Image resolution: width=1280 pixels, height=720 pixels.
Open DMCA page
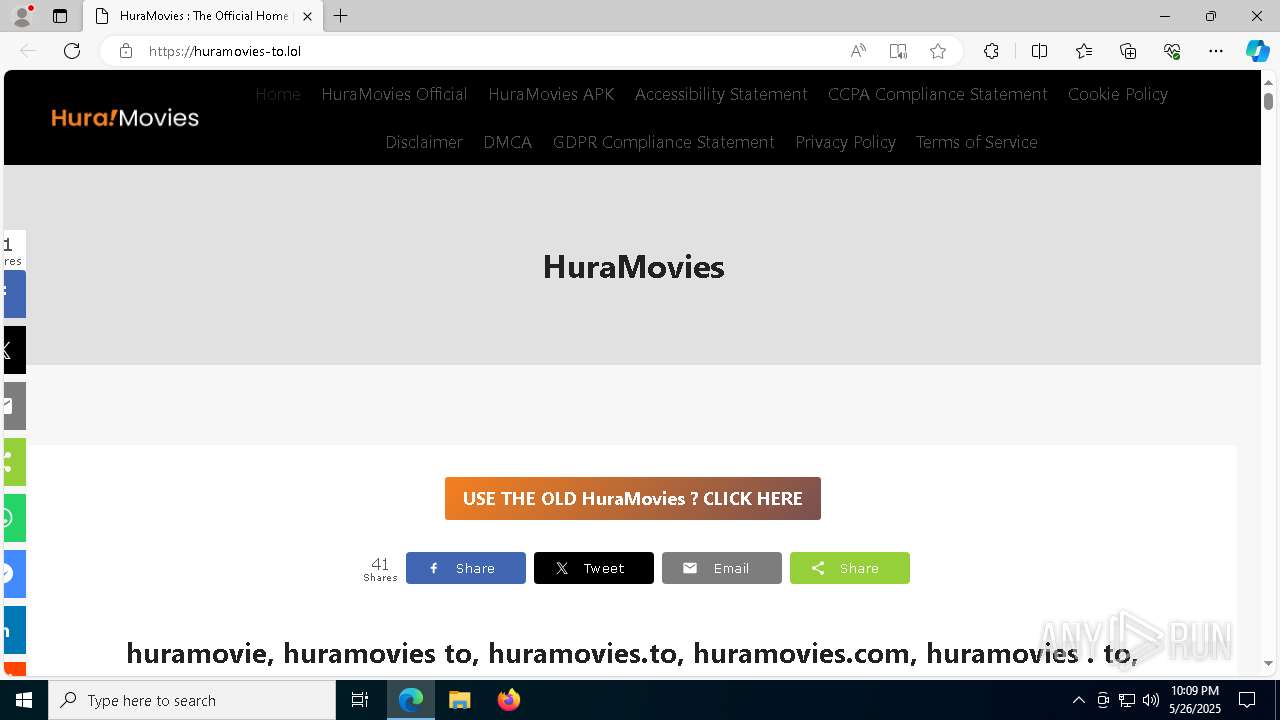508,142
